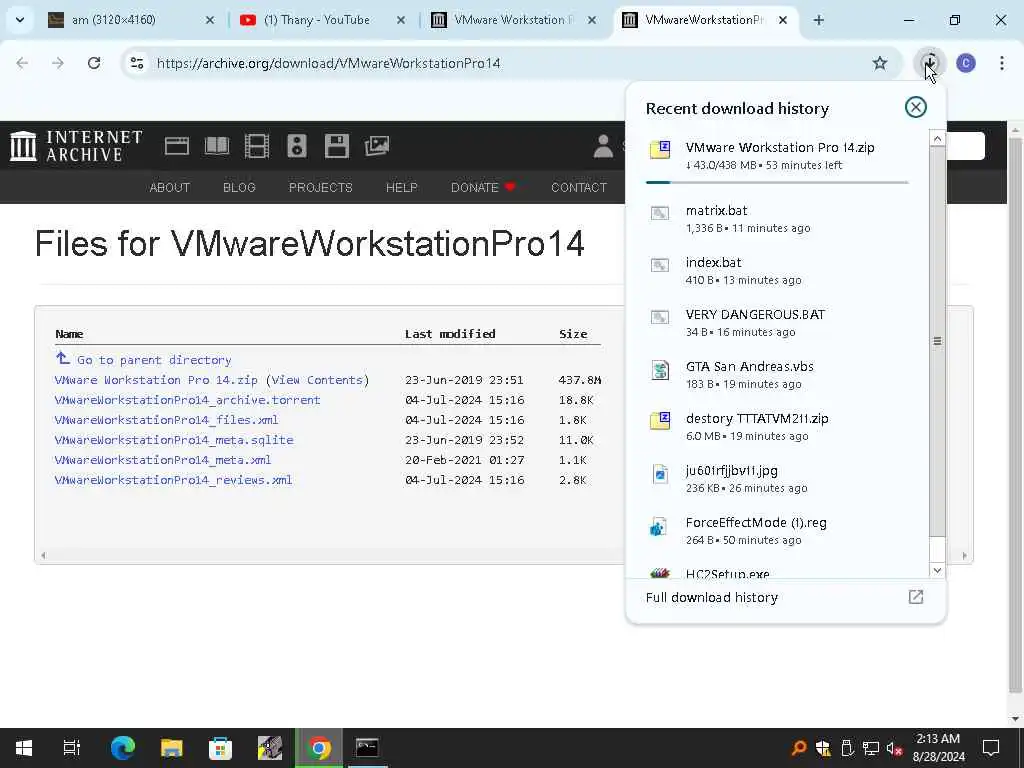
Task: Open the Chrome three-dot menu
Action: pos(1002,63)
